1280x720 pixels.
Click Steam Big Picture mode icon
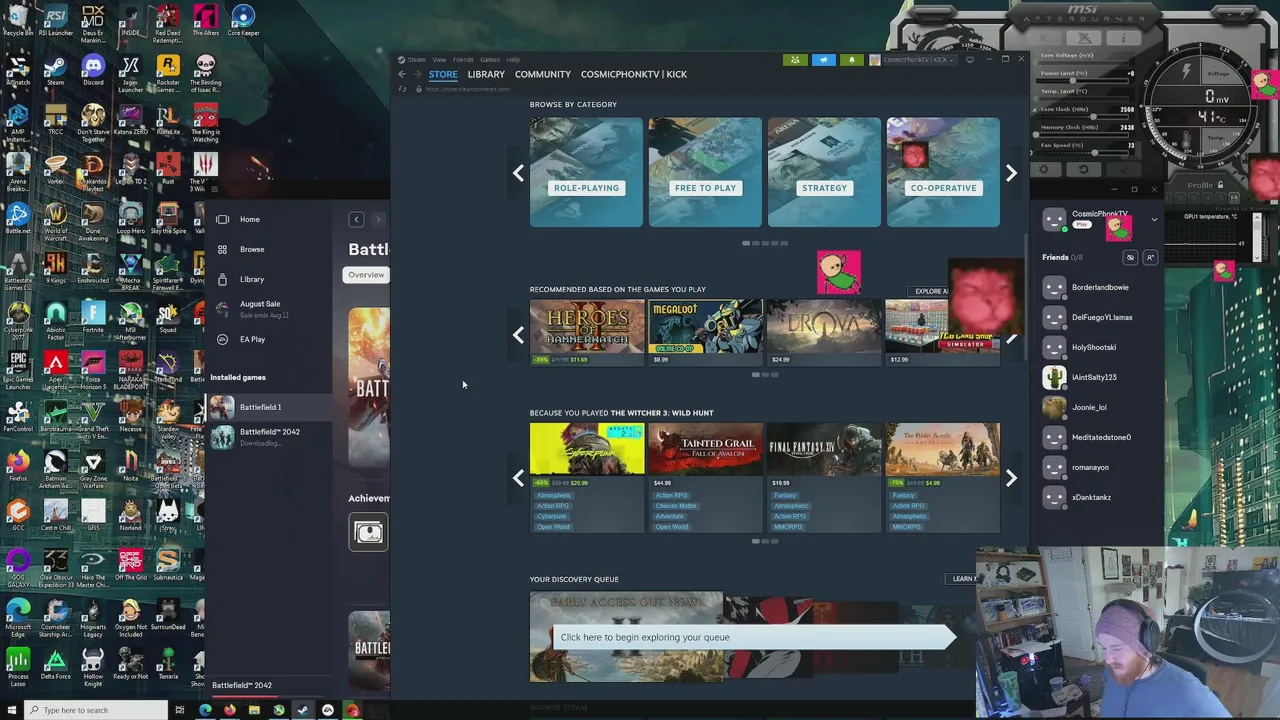point(969,60)
